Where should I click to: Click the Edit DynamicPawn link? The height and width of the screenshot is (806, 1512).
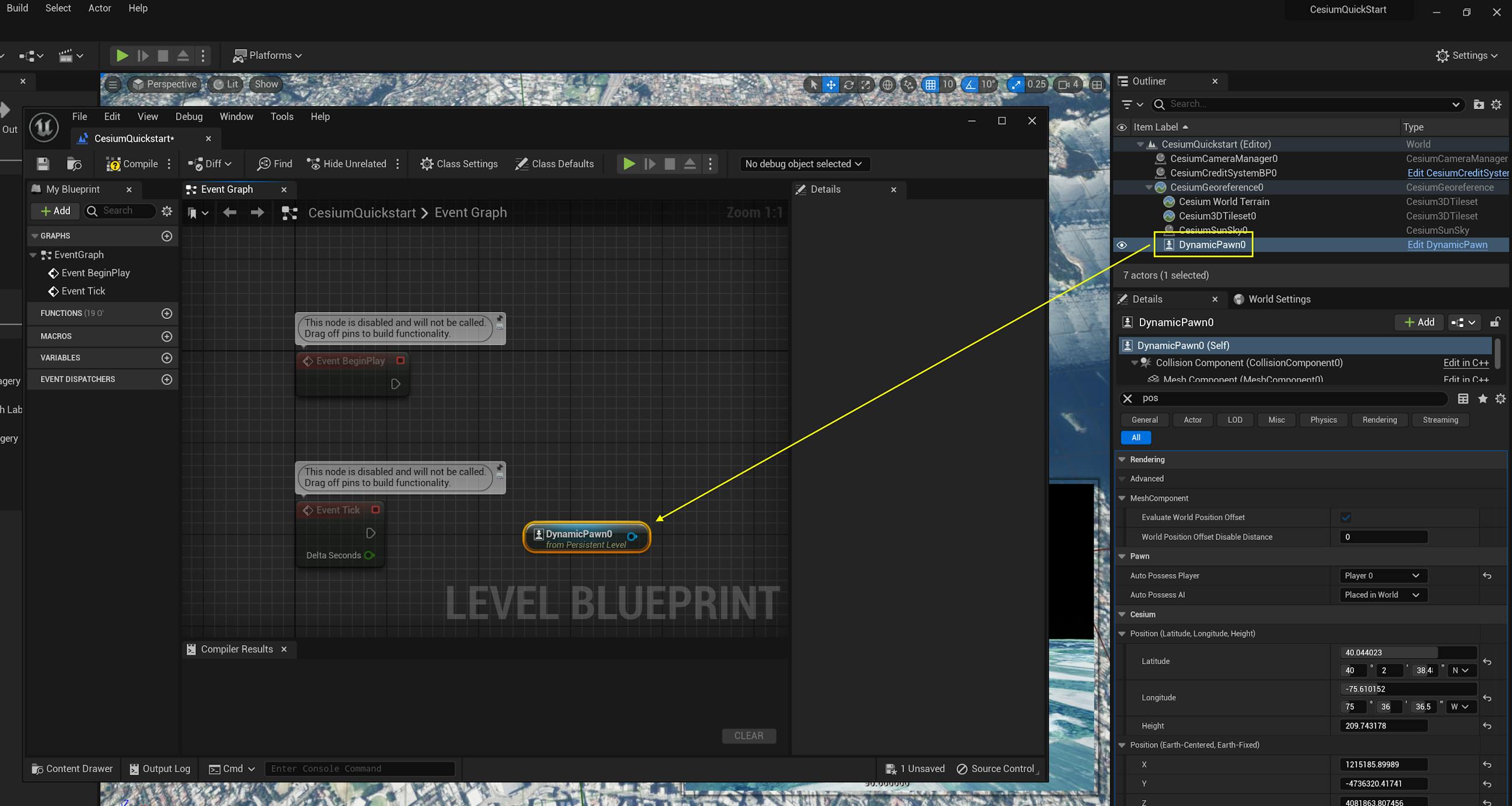point(1447,245)
